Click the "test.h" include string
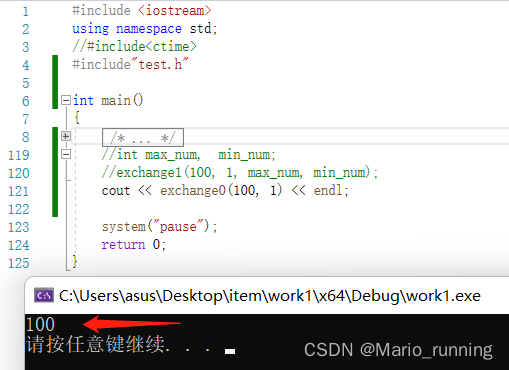Image resolution: width=509 pixels, height=370 pixels. coord(160,64)
